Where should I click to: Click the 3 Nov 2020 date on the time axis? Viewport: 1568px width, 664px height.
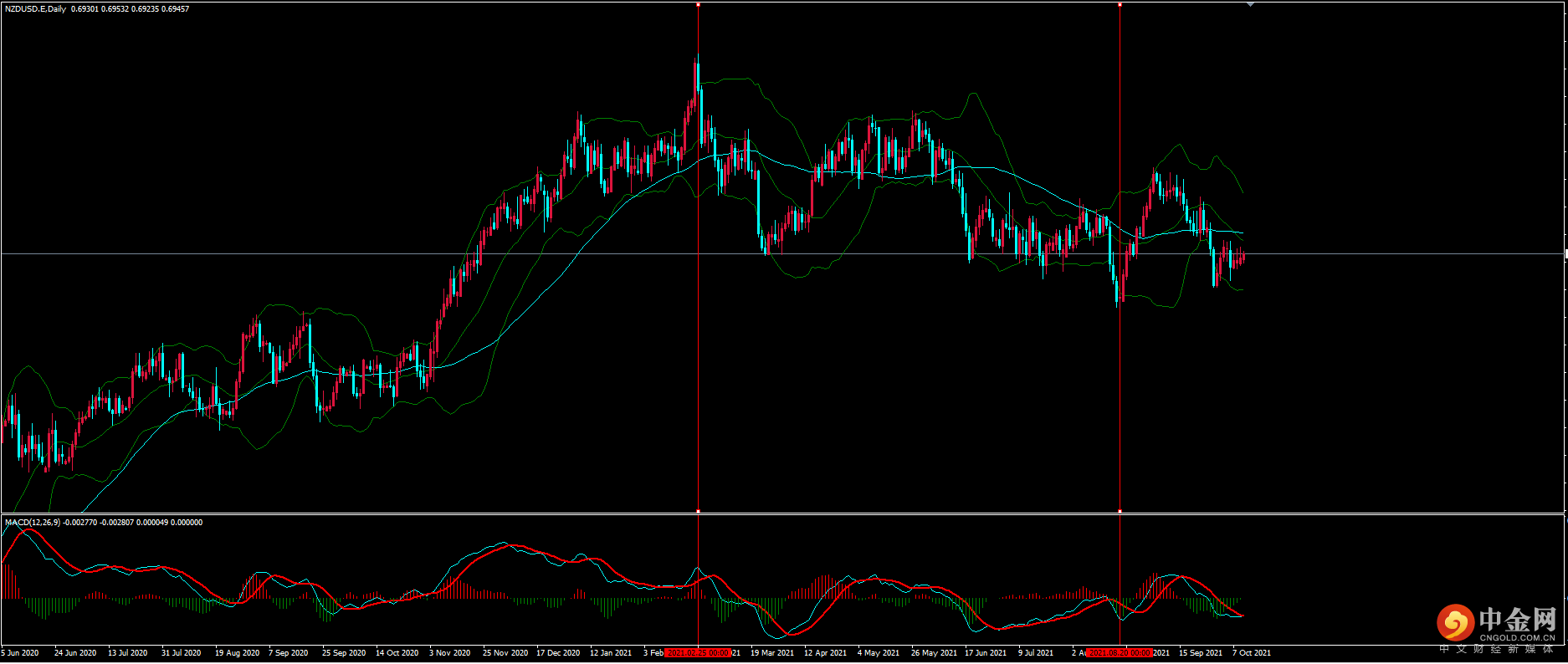(x=449, y=653)
